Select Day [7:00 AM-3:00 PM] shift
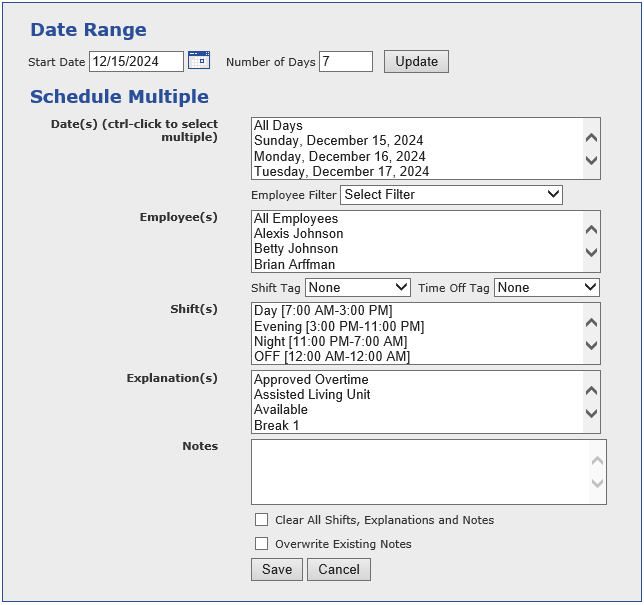Image resolution: width=644 pixels, height=605 pixels. 417,311
